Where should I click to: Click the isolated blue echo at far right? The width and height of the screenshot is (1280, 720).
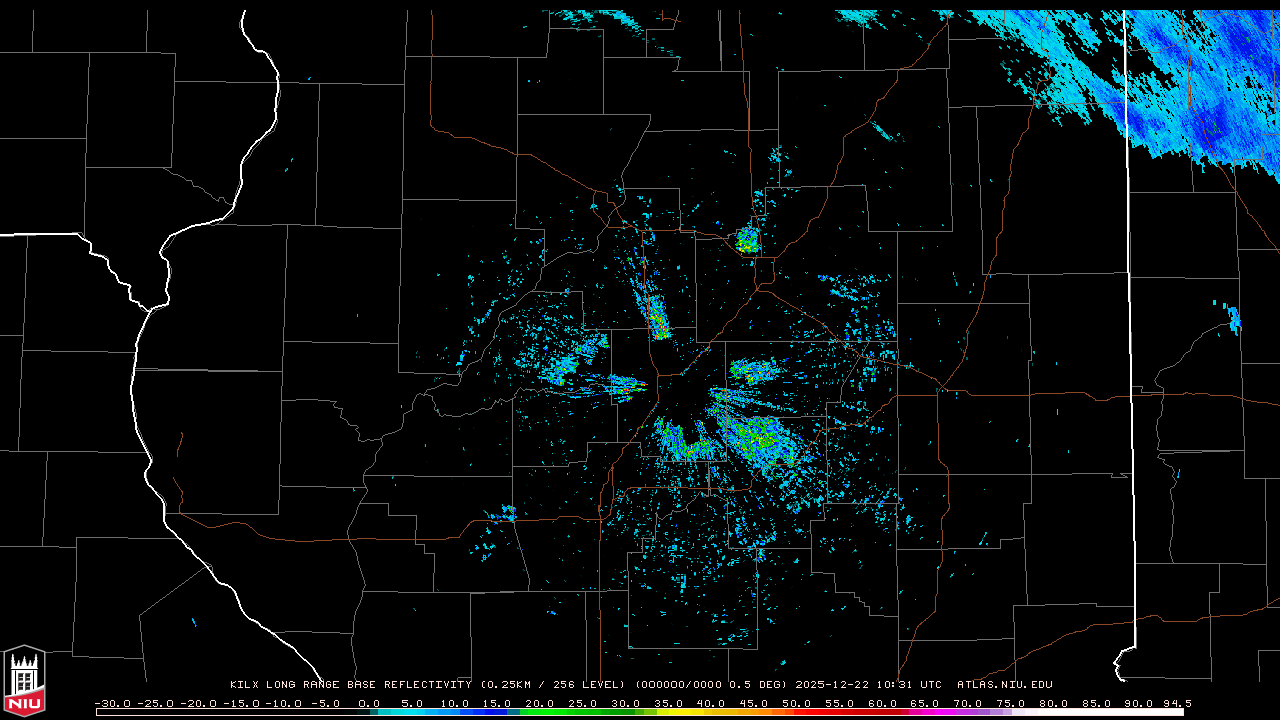tap(1234, 320)
